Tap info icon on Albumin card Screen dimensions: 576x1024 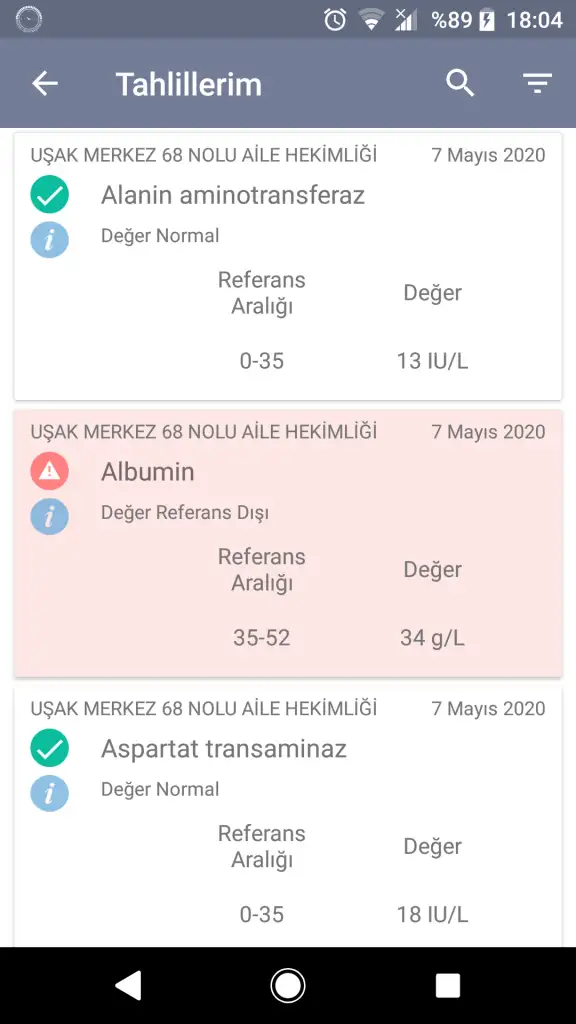click(x=50, y=517)
